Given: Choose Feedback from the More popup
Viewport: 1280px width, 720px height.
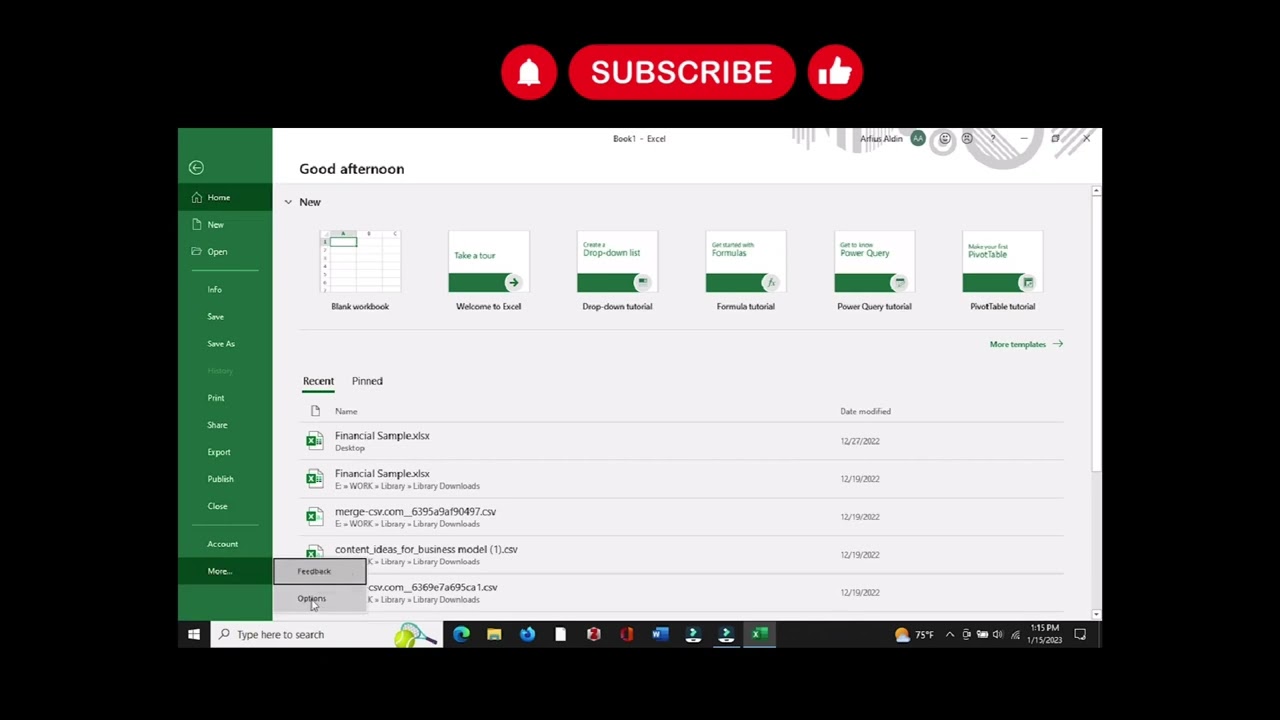Looking at the screenshot, I should pyautogui.click(x=320, y=571).
